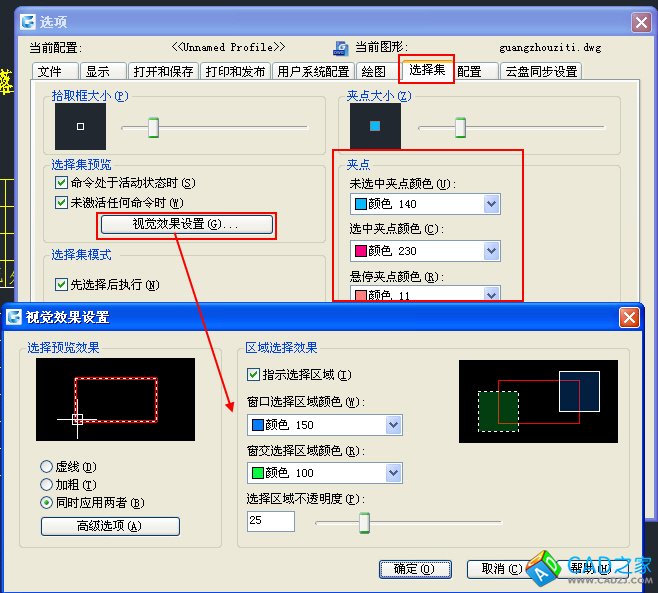Open 选中夹点颜色 color dropdown
This screenshot has width=658, height=593.
click(x=490, y=251)
